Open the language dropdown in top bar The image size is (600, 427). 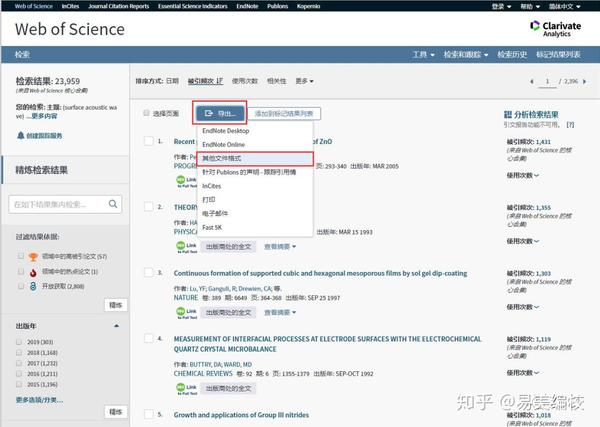coord(565,6)
